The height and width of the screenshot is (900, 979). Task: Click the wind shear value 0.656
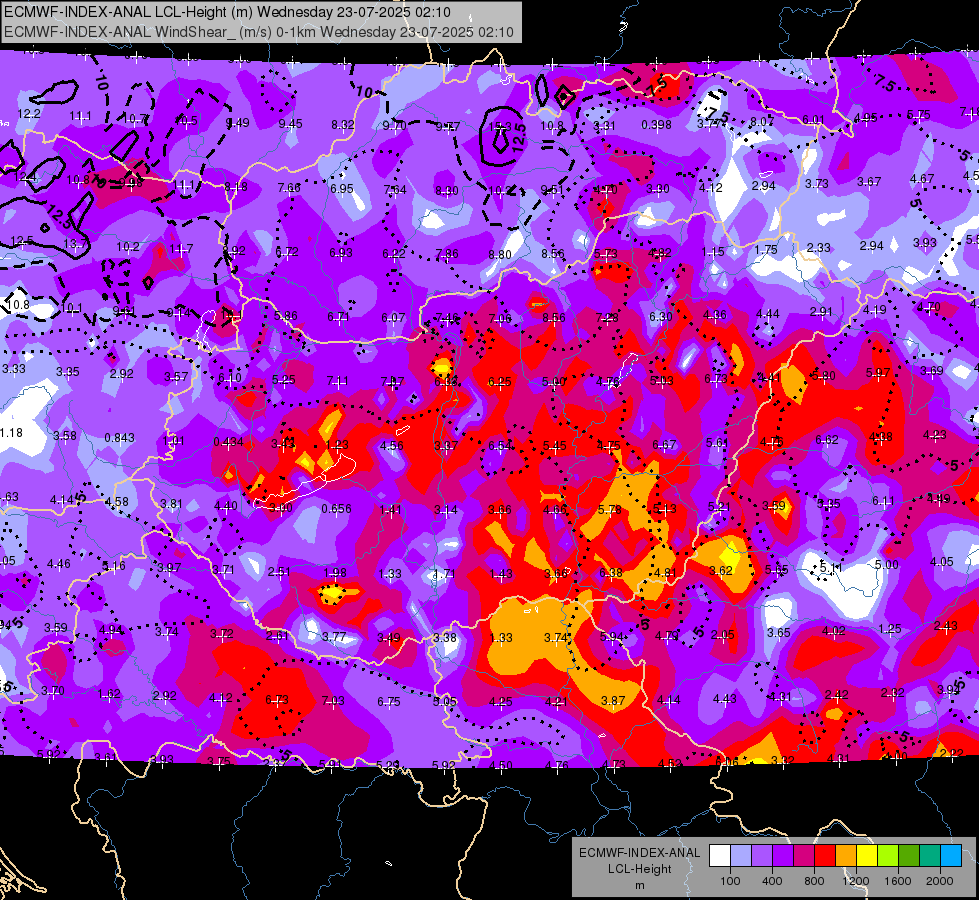[336, 509]
